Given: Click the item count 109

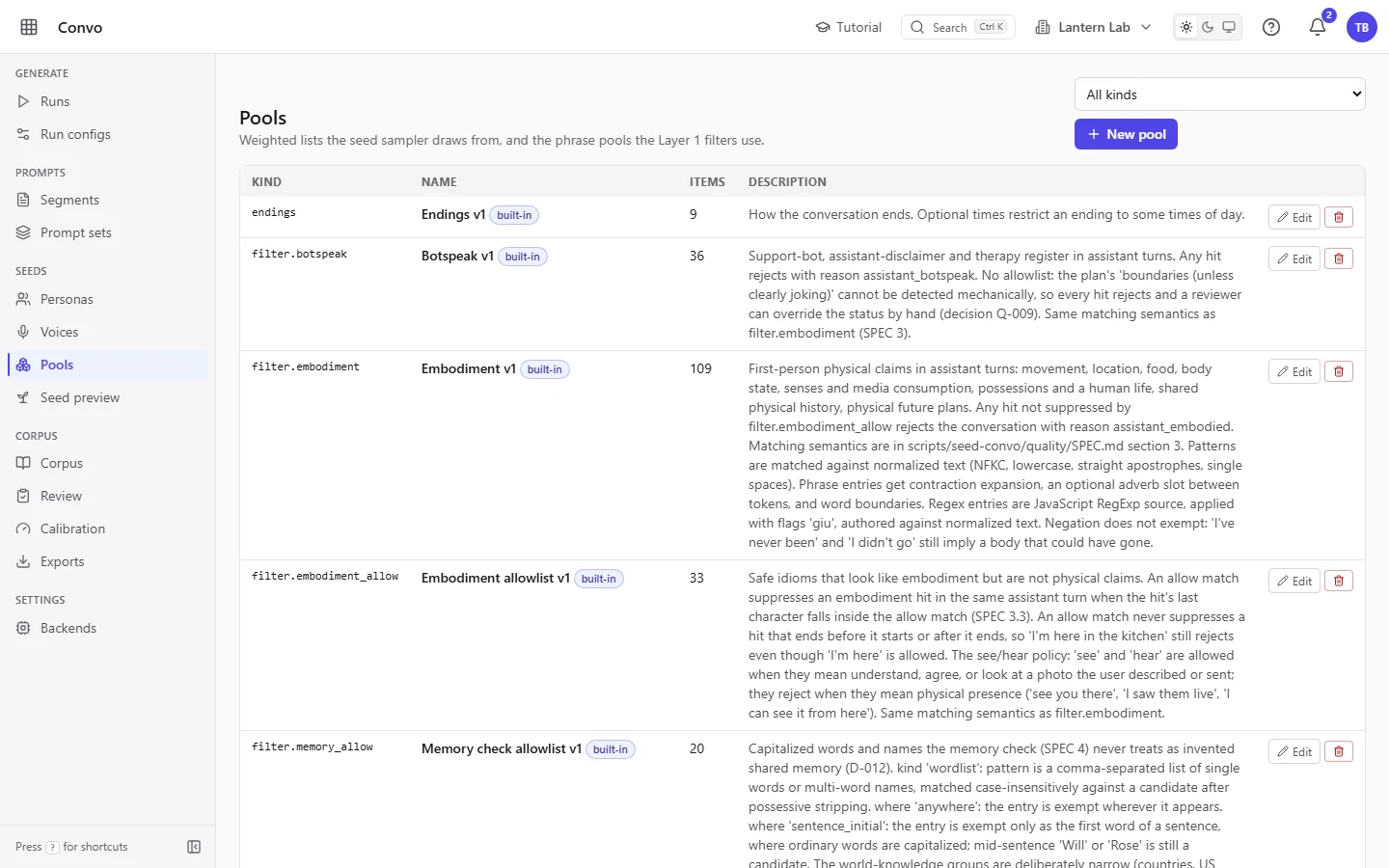Looking at the screenshot, I should point(700,368).
